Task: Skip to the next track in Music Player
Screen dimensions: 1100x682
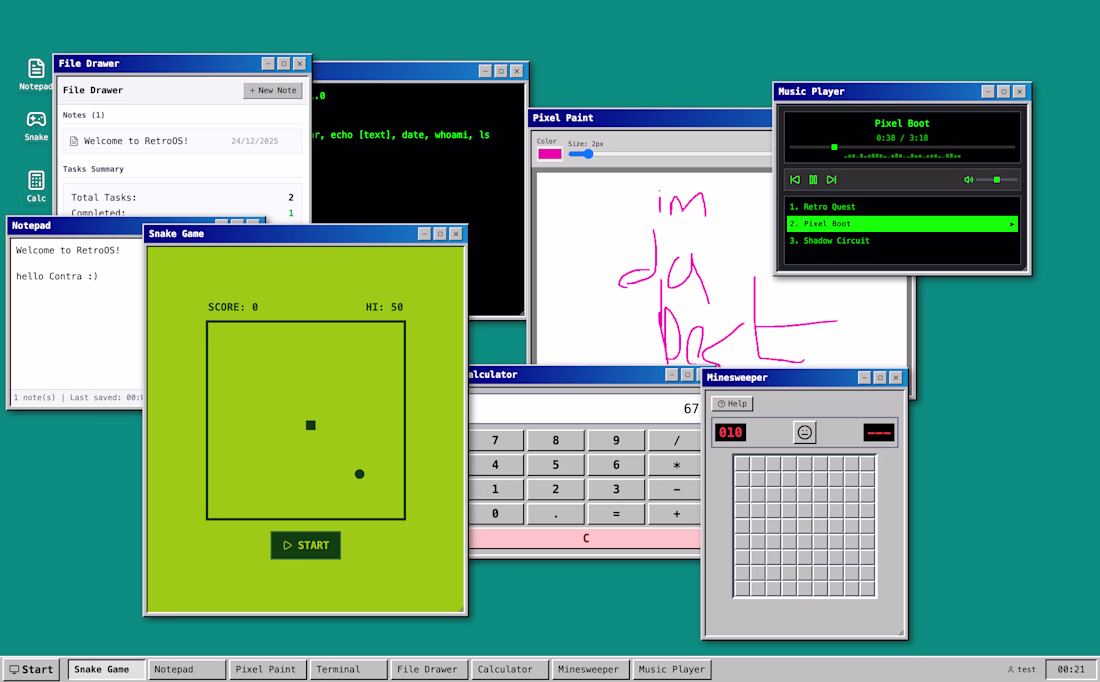Action: coord(831,180)
